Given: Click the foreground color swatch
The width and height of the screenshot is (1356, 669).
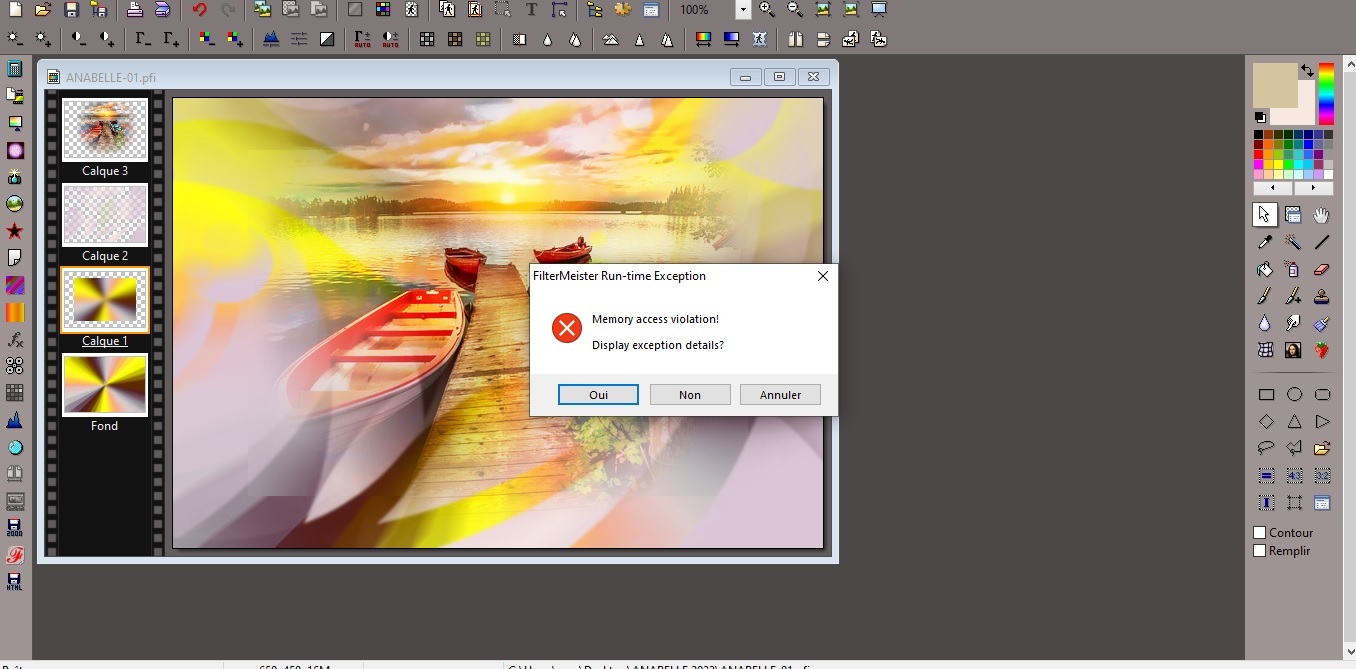Looking at the screenshot, I should point(1273,84).
